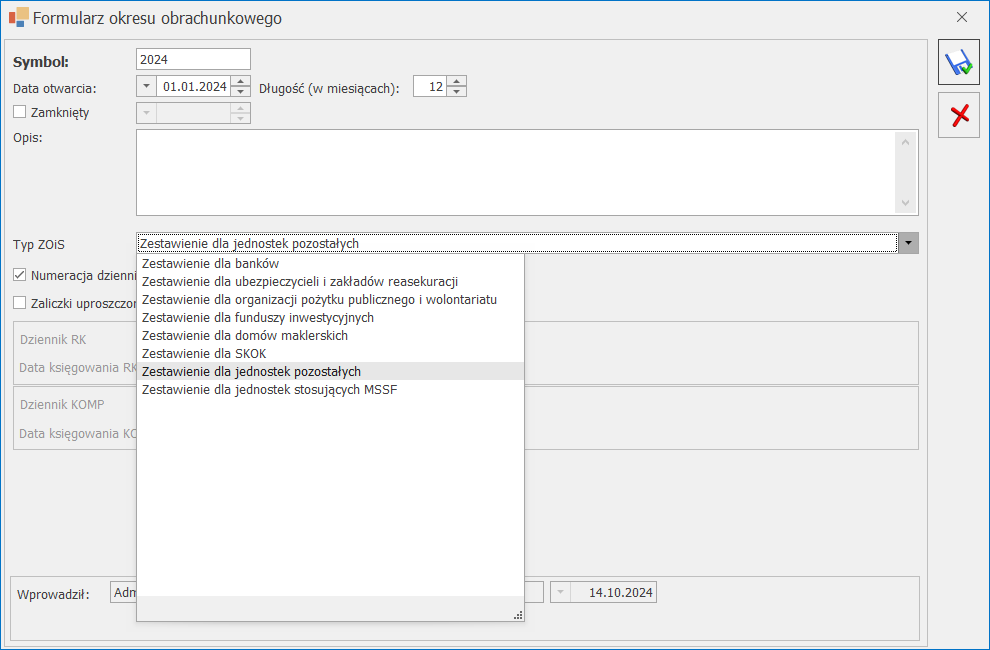Open the Data otwarcia calendar dropdown
The width and height of the screenshot is (990, 650).
146,87
